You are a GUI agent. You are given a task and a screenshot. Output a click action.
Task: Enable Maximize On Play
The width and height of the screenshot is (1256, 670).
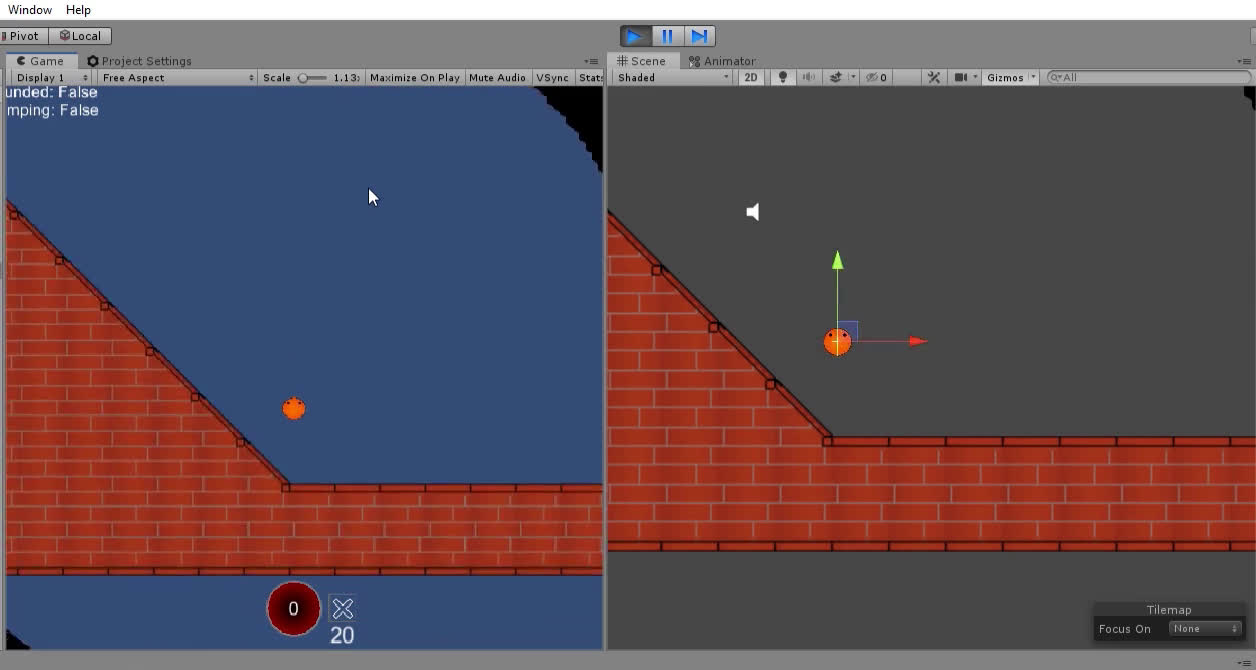tap(414, 77)
